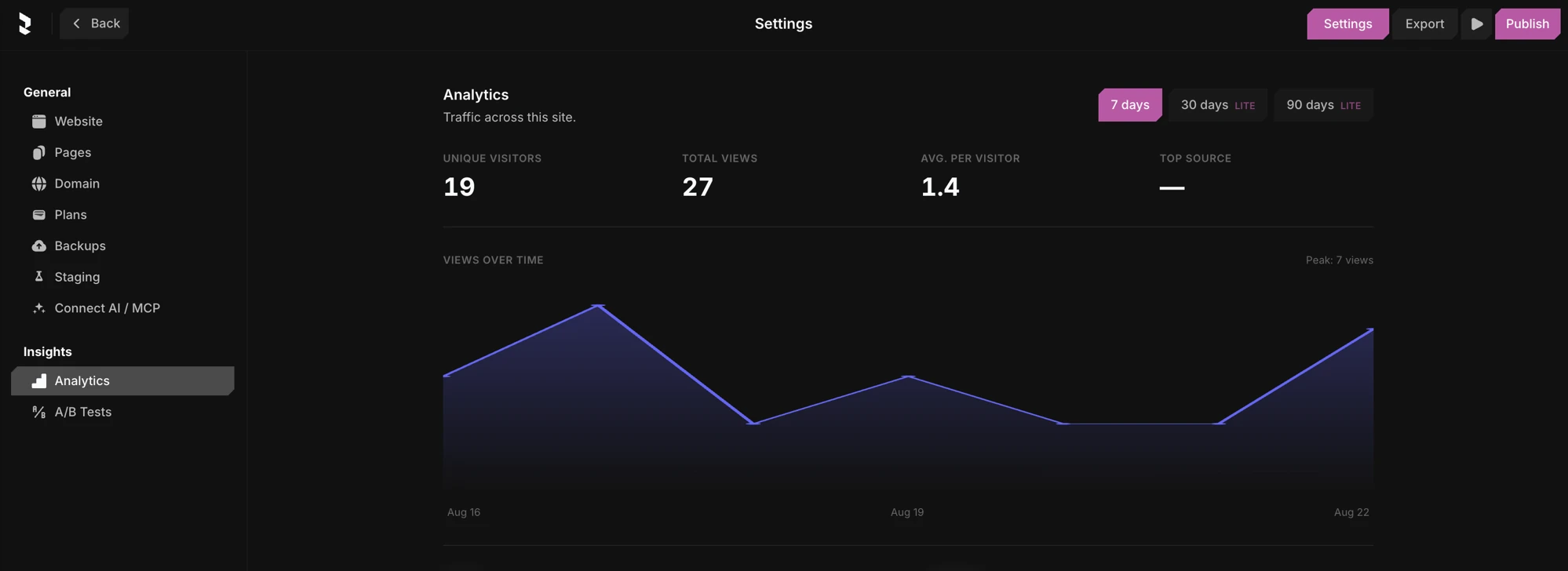Click the Aug 19 chart data point
Image resolution: width=1568 pixels, height=571 pixels.
[x=908, y=376]
